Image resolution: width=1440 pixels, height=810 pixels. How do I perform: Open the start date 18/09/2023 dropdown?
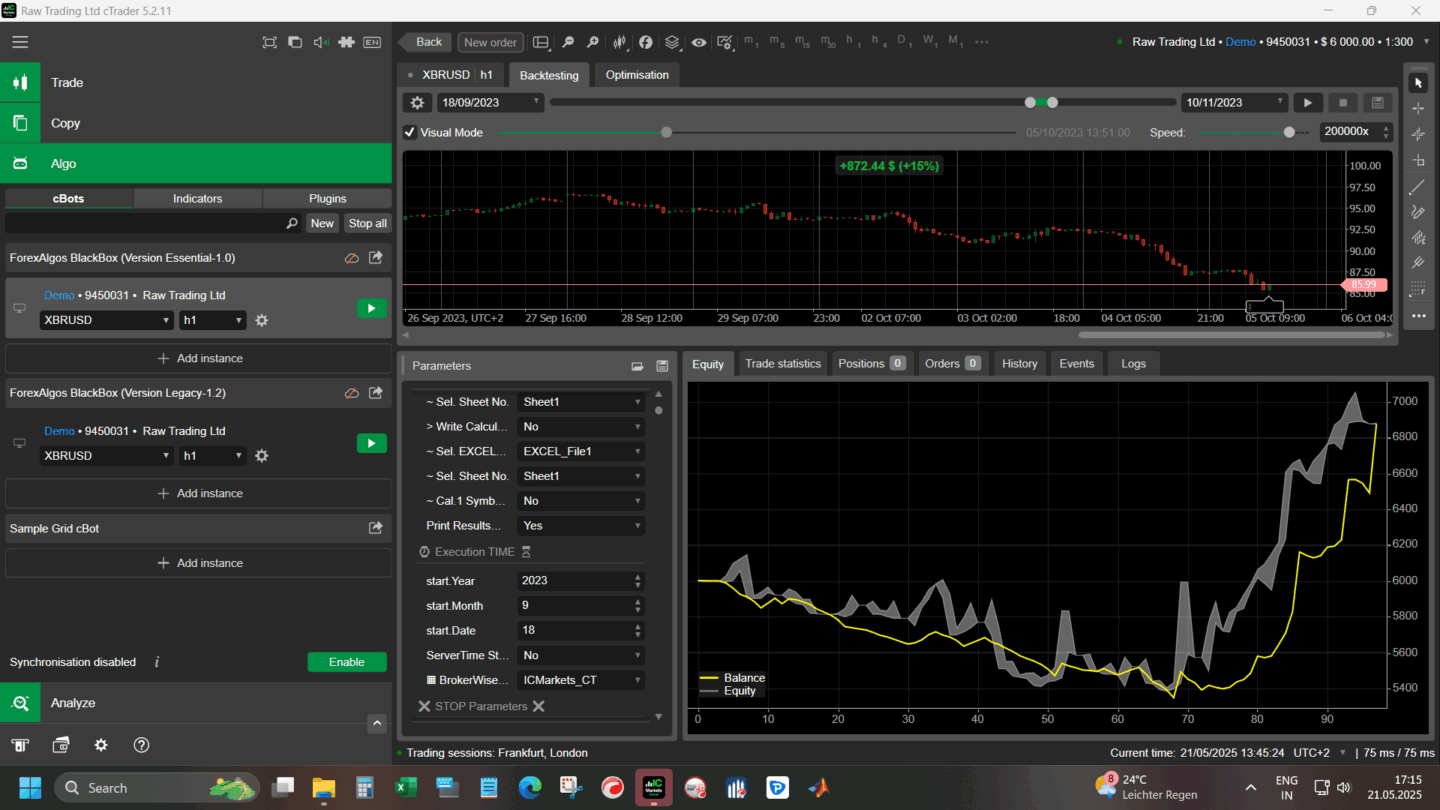tap(490, 103)
